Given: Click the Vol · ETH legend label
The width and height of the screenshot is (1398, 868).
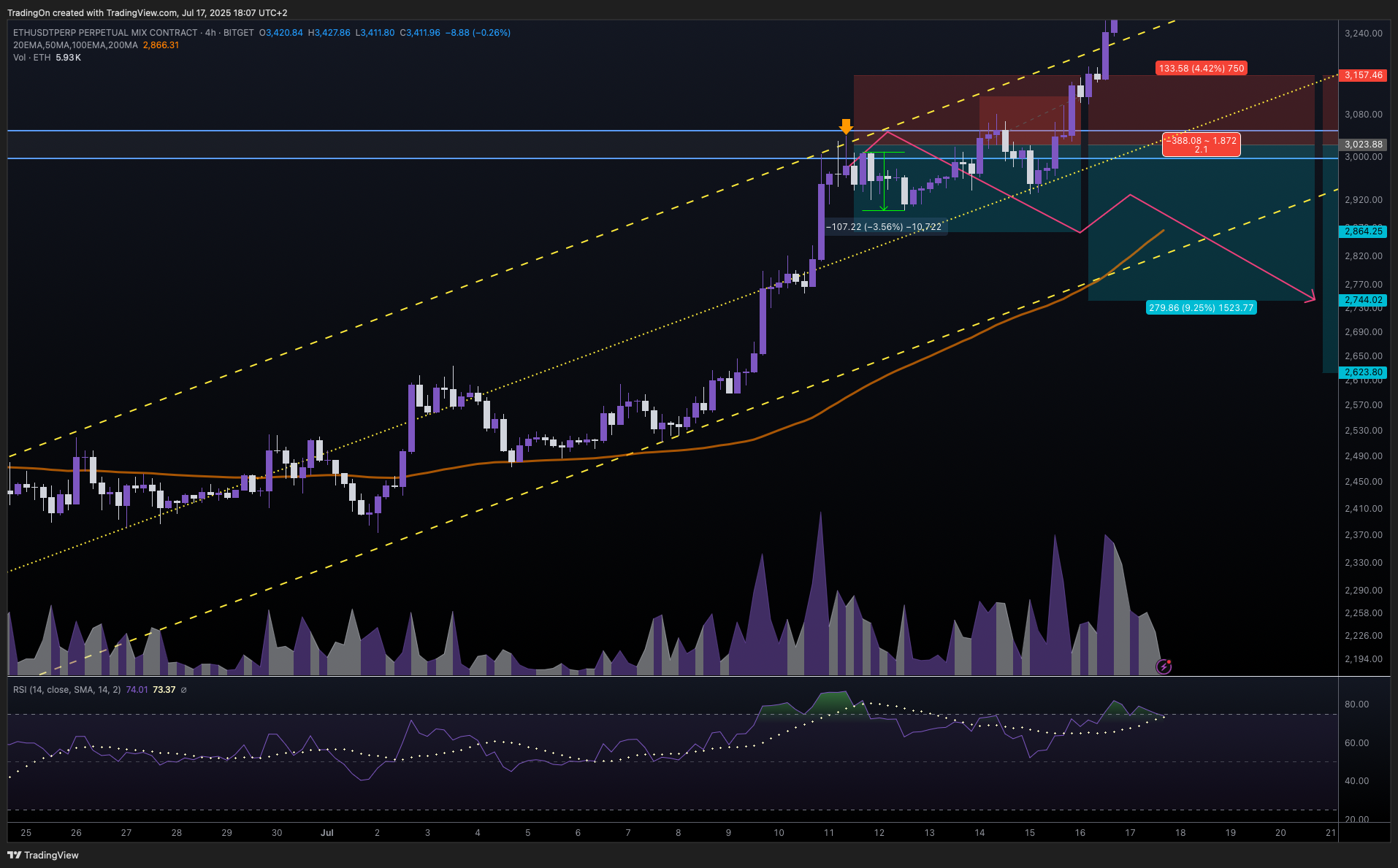Looking at the screenshot, I should [x=31, y=58].
